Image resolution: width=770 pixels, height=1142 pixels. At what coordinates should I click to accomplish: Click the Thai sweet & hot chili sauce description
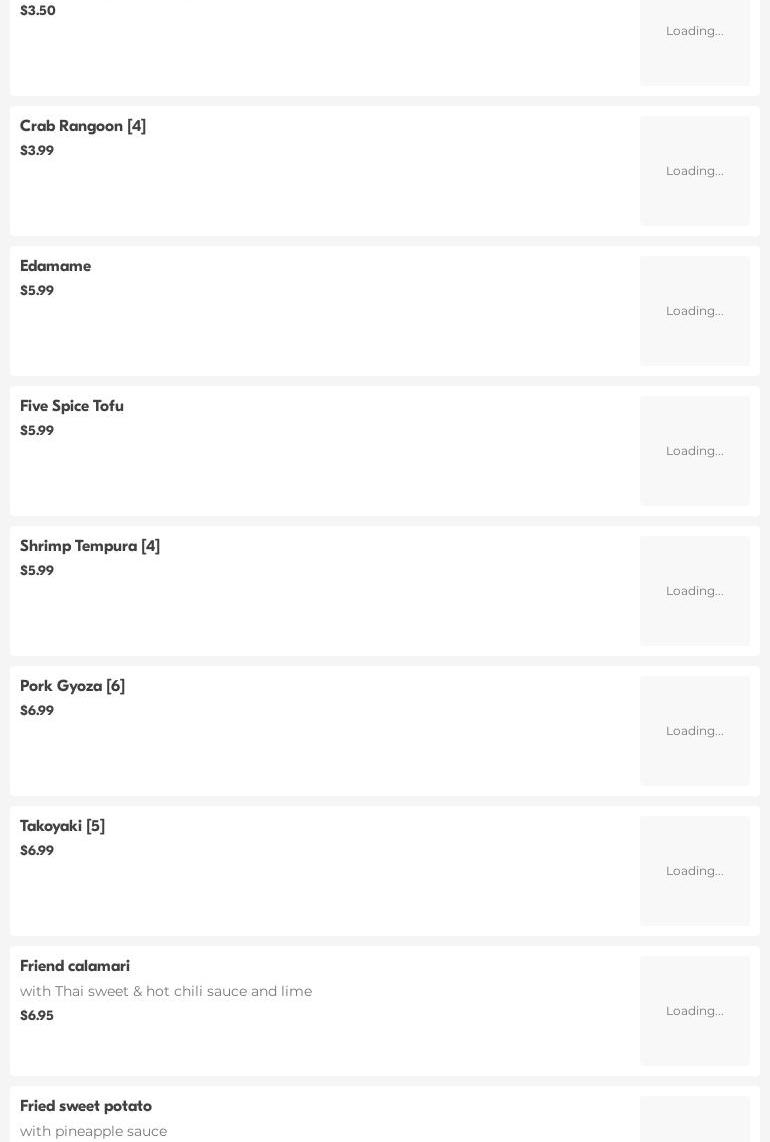(x=166, y=991)
